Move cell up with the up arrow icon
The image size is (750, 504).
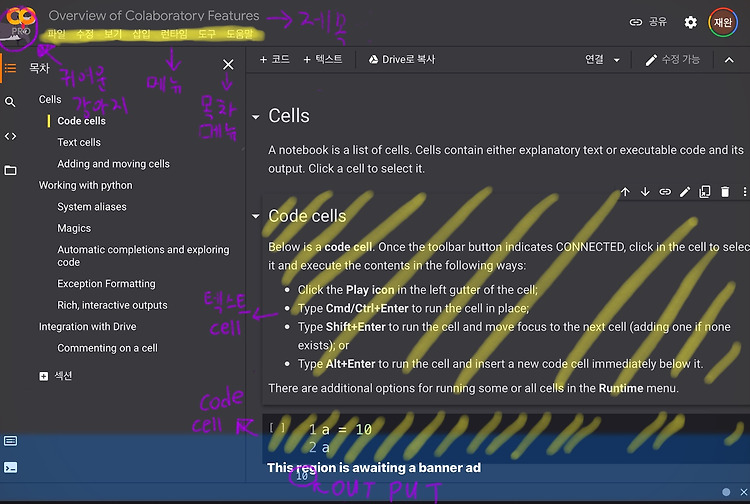pyautogui.click(x=625, y=192)
